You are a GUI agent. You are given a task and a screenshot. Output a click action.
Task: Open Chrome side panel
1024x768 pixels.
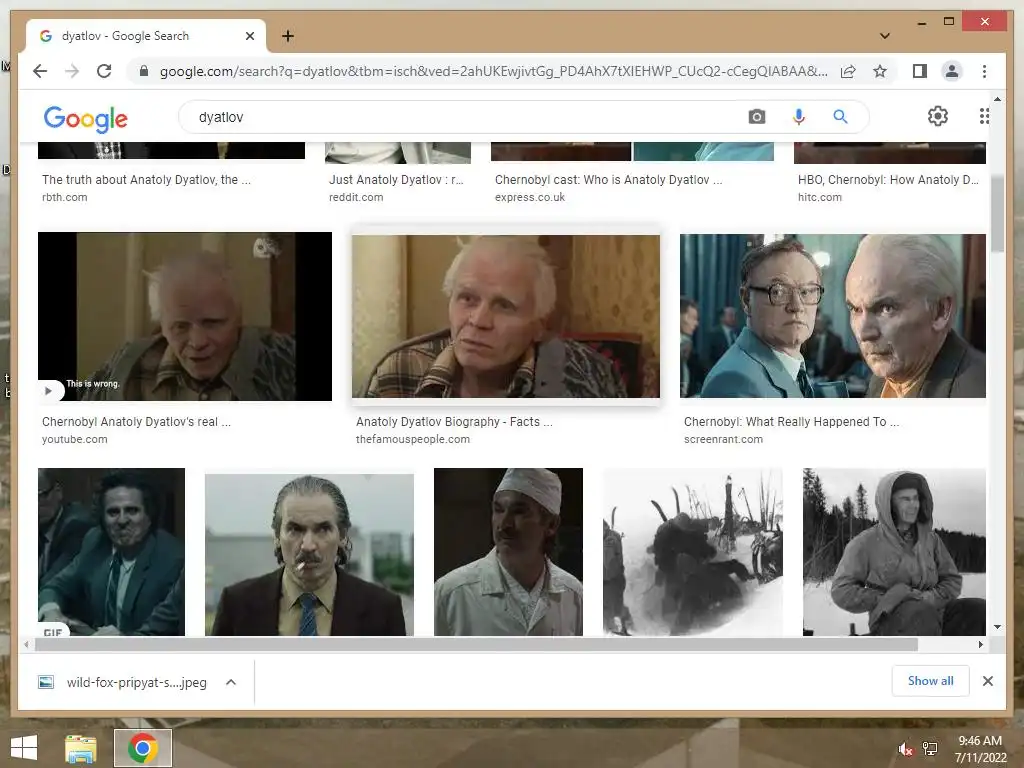tap(920, 71)
